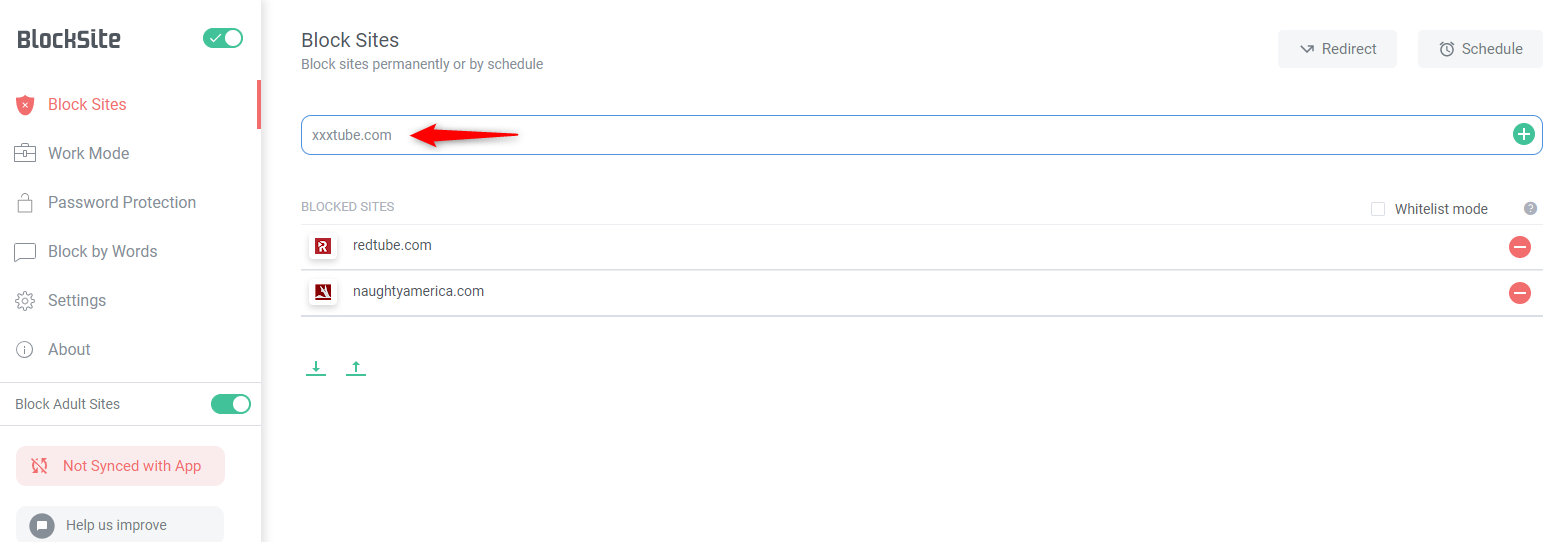Click the Redirect button
Screen dimensions: 1551x542
tap(1337, 49)
